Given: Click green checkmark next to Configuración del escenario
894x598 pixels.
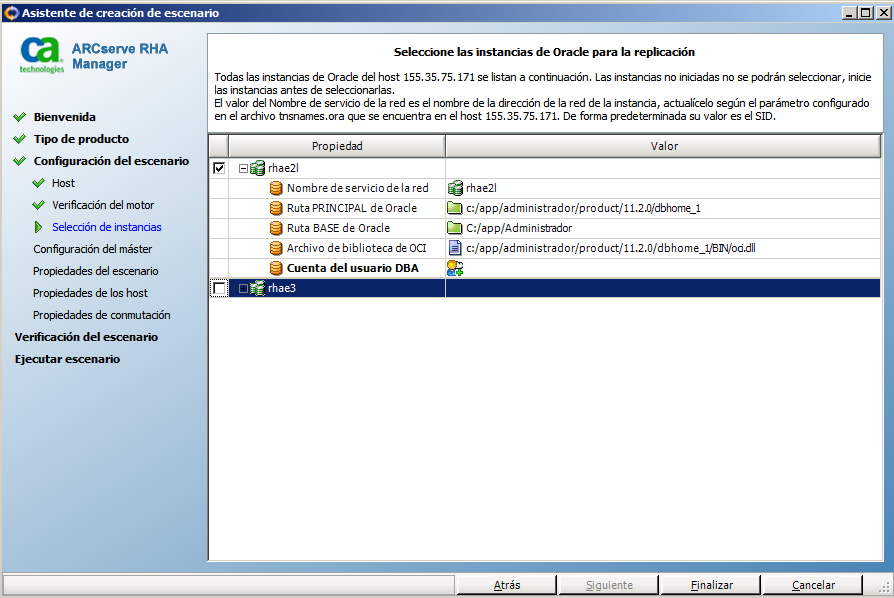Looking at the screenshot, I should tap(19, 161).
